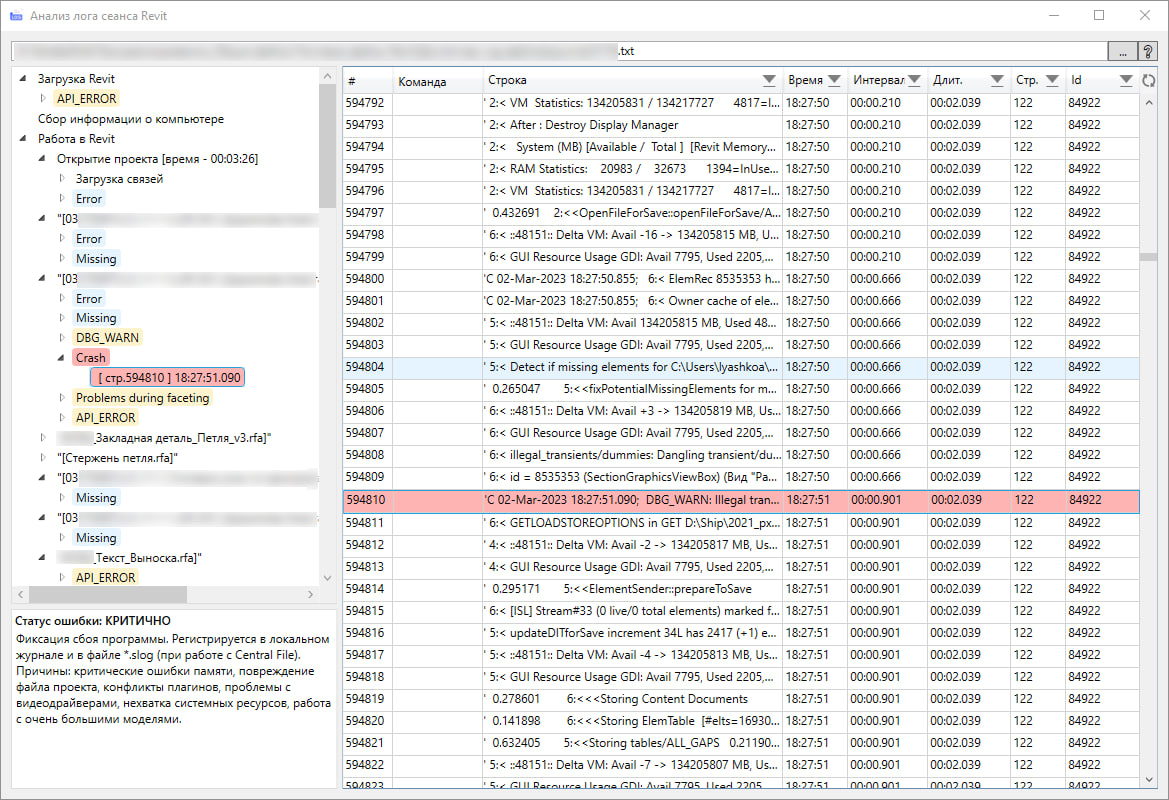Expand the Загрузка связей node

click(62, 179)
